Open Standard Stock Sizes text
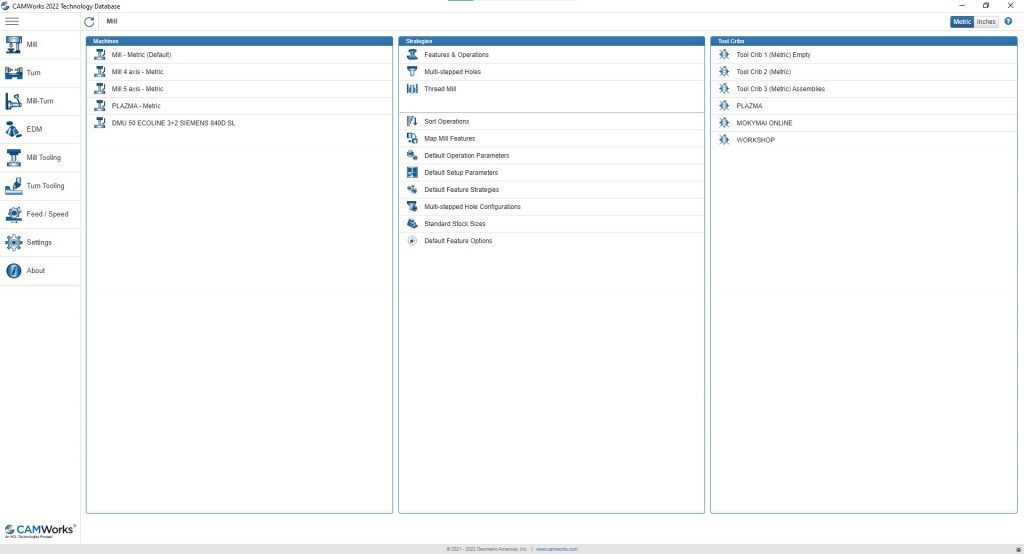This screenshot has width=1024, height=554. 455,223
